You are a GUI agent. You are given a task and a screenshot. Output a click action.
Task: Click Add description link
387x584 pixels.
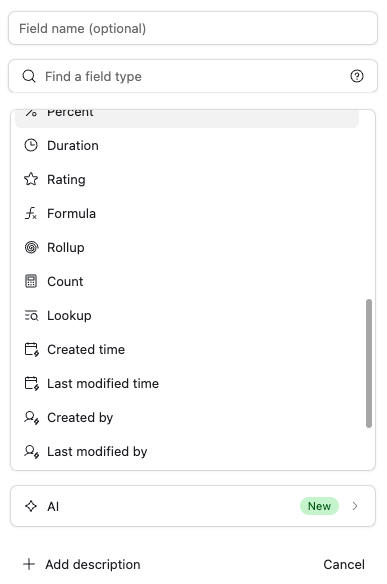click(93, 564)
